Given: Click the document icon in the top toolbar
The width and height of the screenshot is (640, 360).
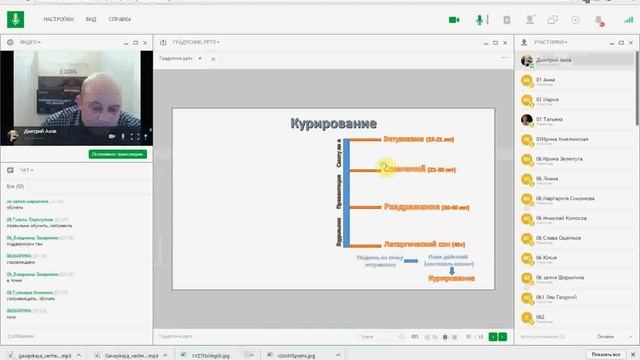Looking at the screenshot, I should (507, 20).
